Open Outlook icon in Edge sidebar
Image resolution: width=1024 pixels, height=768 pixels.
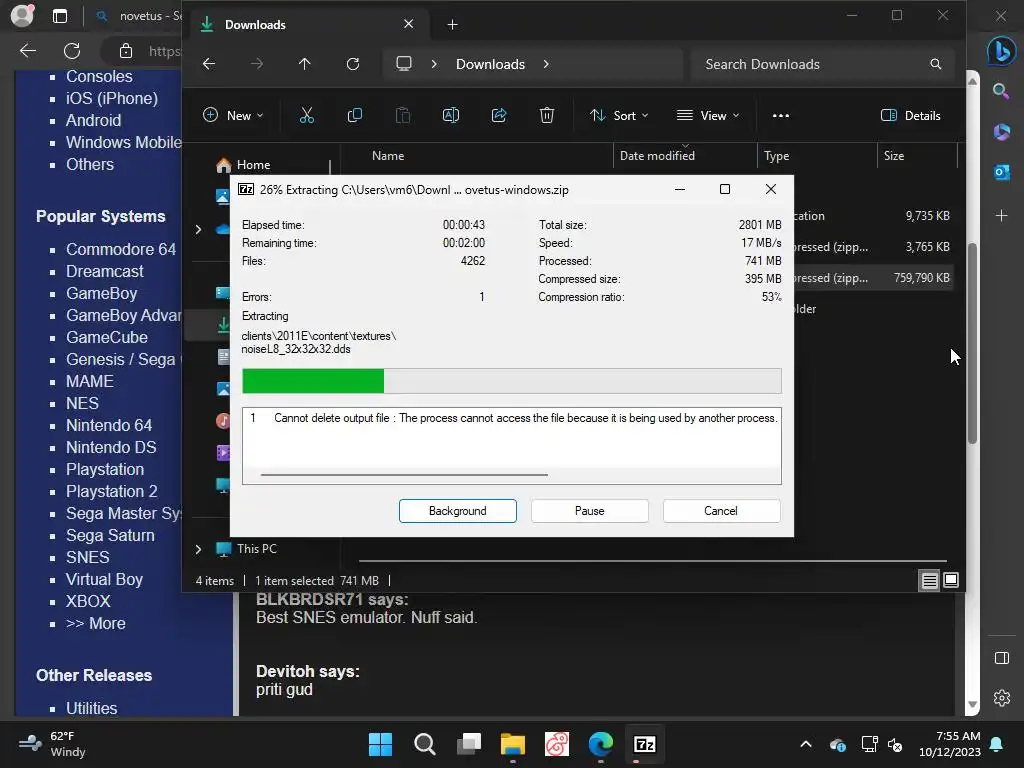(1001, 172)
